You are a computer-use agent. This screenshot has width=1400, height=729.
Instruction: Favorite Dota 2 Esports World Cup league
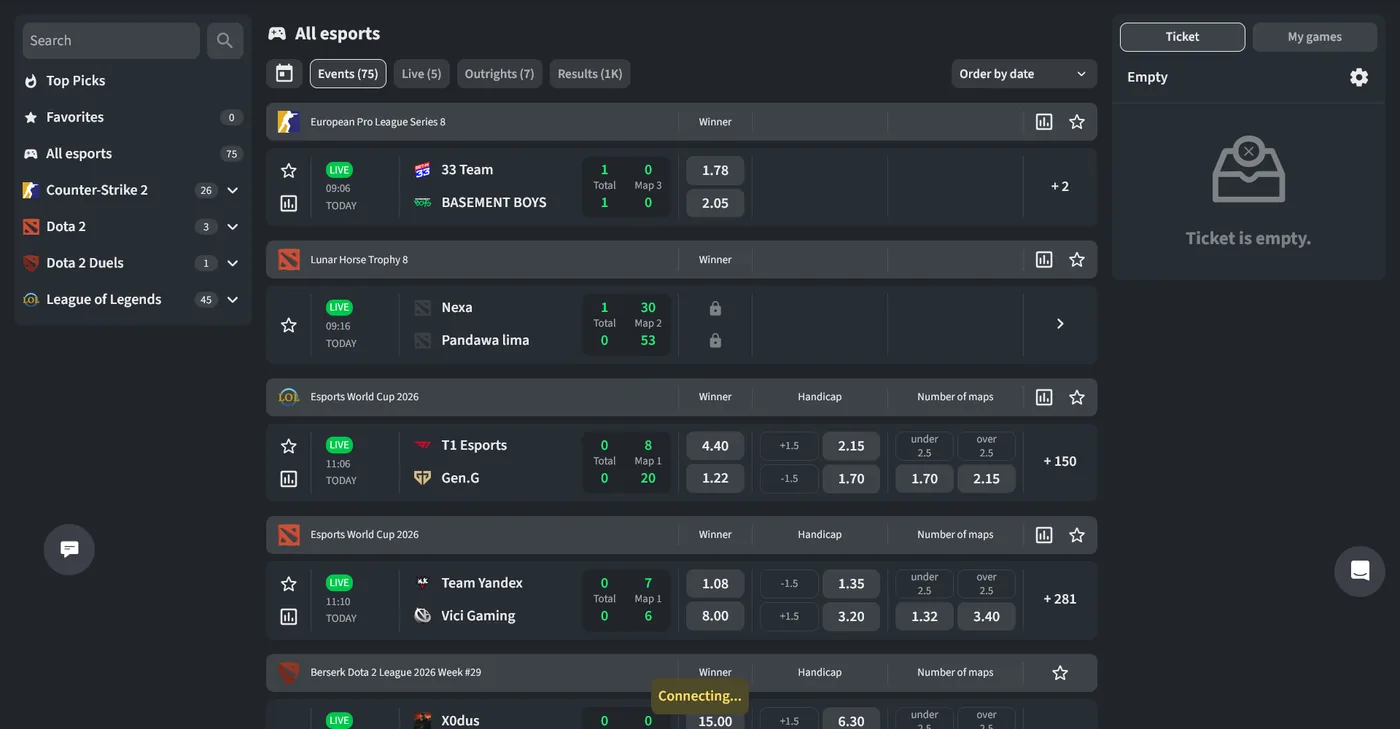tap(1077, 535)
